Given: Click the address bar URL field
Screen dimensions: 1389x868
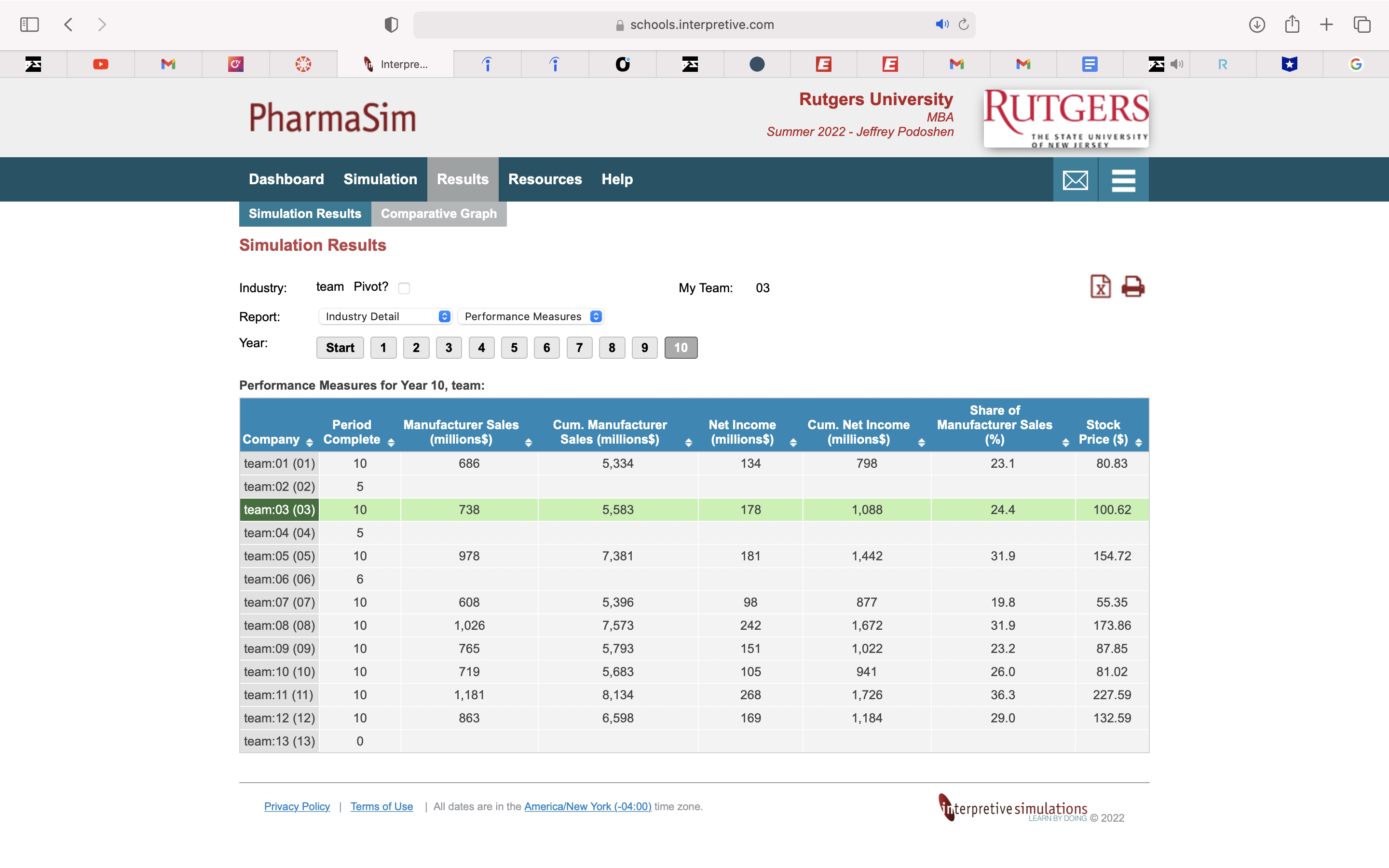Looking at the screenshot, I should pyautogui.click(x=694, y=25).
